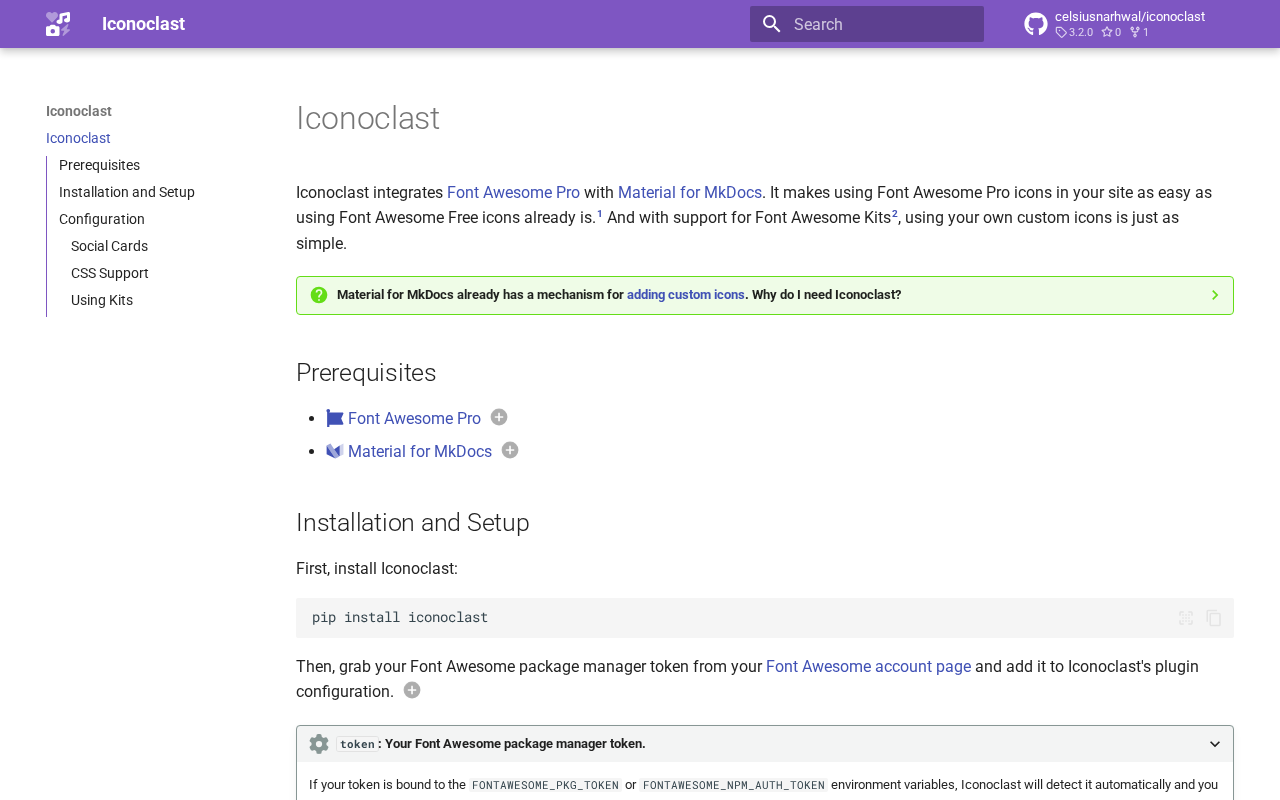Collapse the token configuration admonition
The image size is (1280, 800).
pyautogui.click(x=1215, y=744)
